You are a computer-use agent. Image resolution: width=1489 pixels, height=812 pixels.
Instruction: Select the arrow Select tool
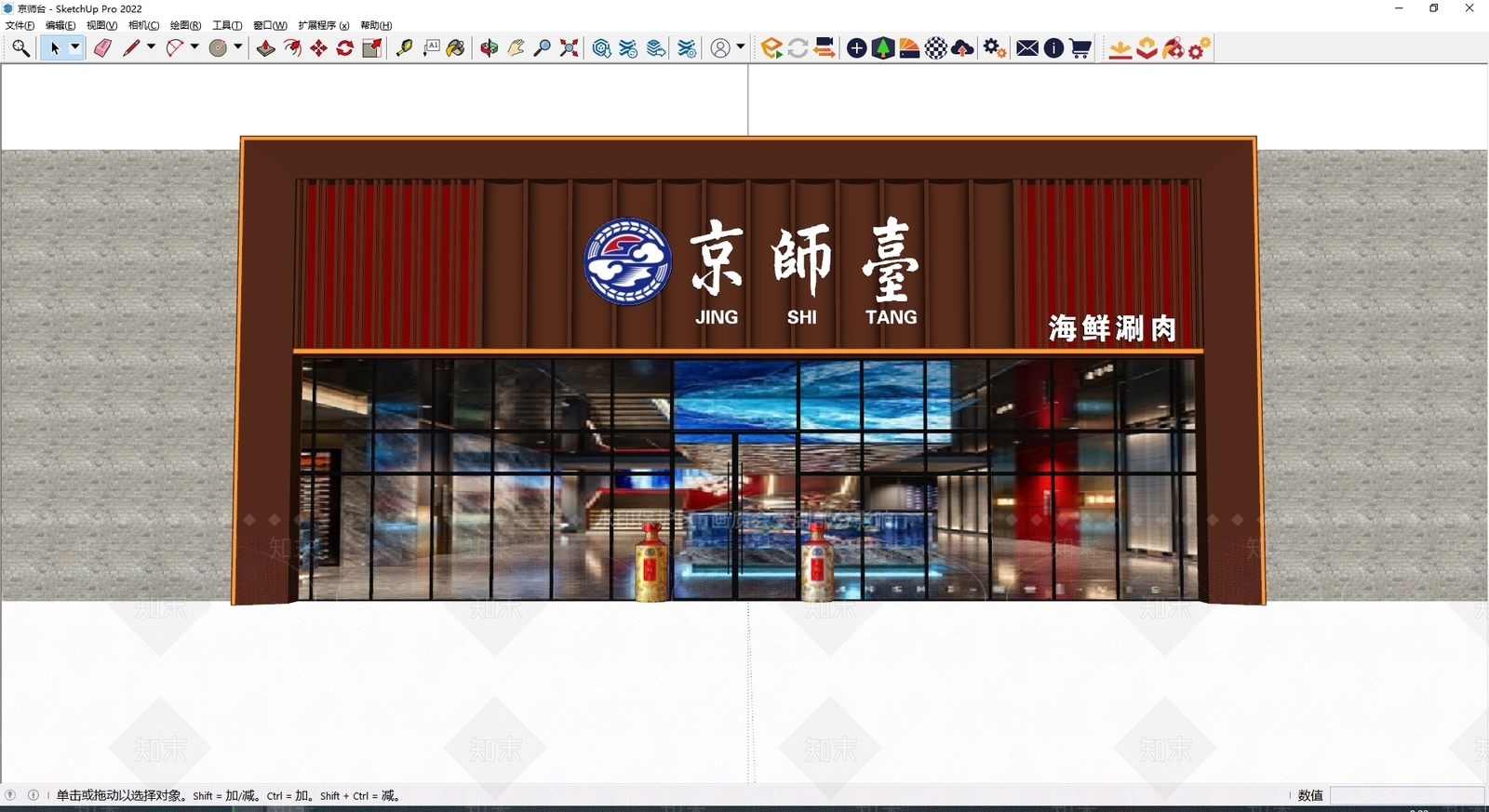55,48
